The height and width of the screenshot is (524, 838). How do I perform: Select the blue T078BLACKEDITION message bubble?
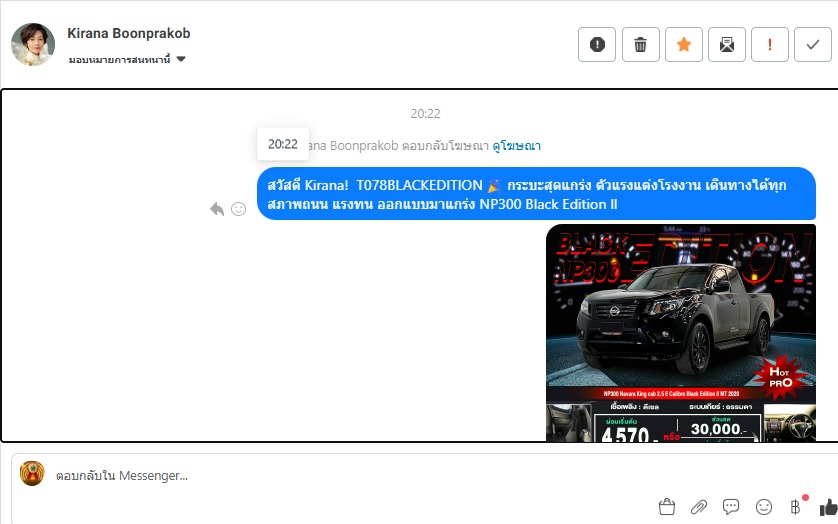(x=537, y=194)
